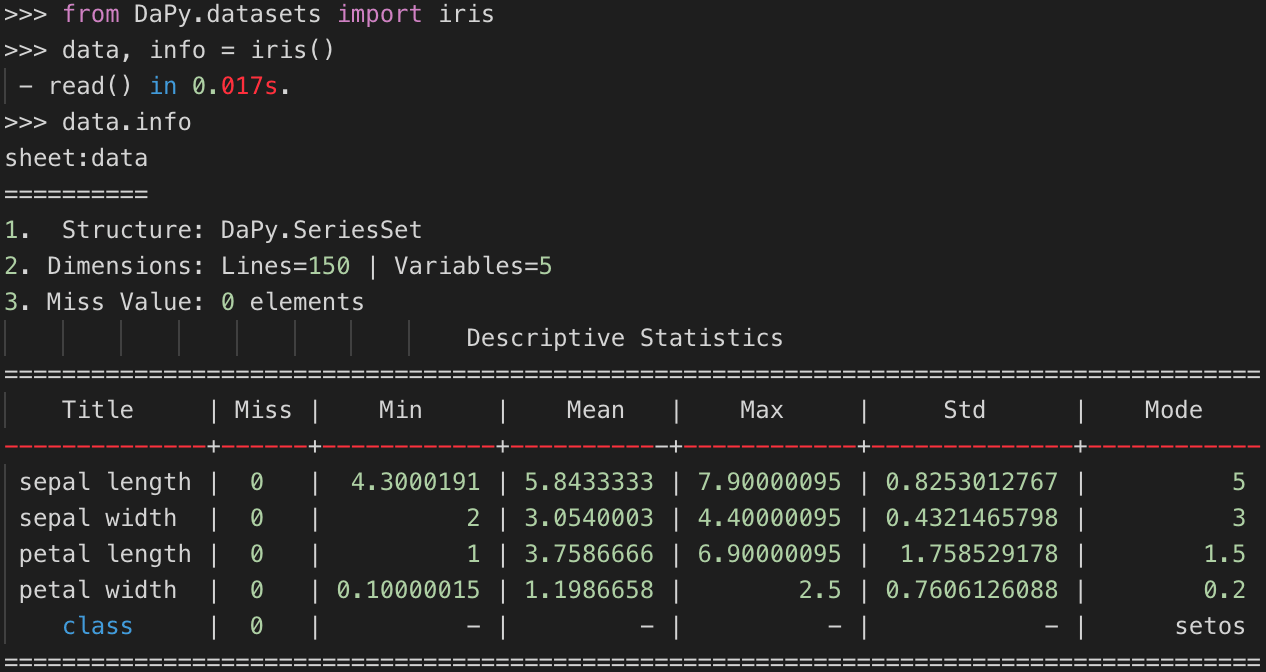This screenshot has height=672, width=1266.
Task: Click the 'sepal length' row label
Action: (105, 482)
